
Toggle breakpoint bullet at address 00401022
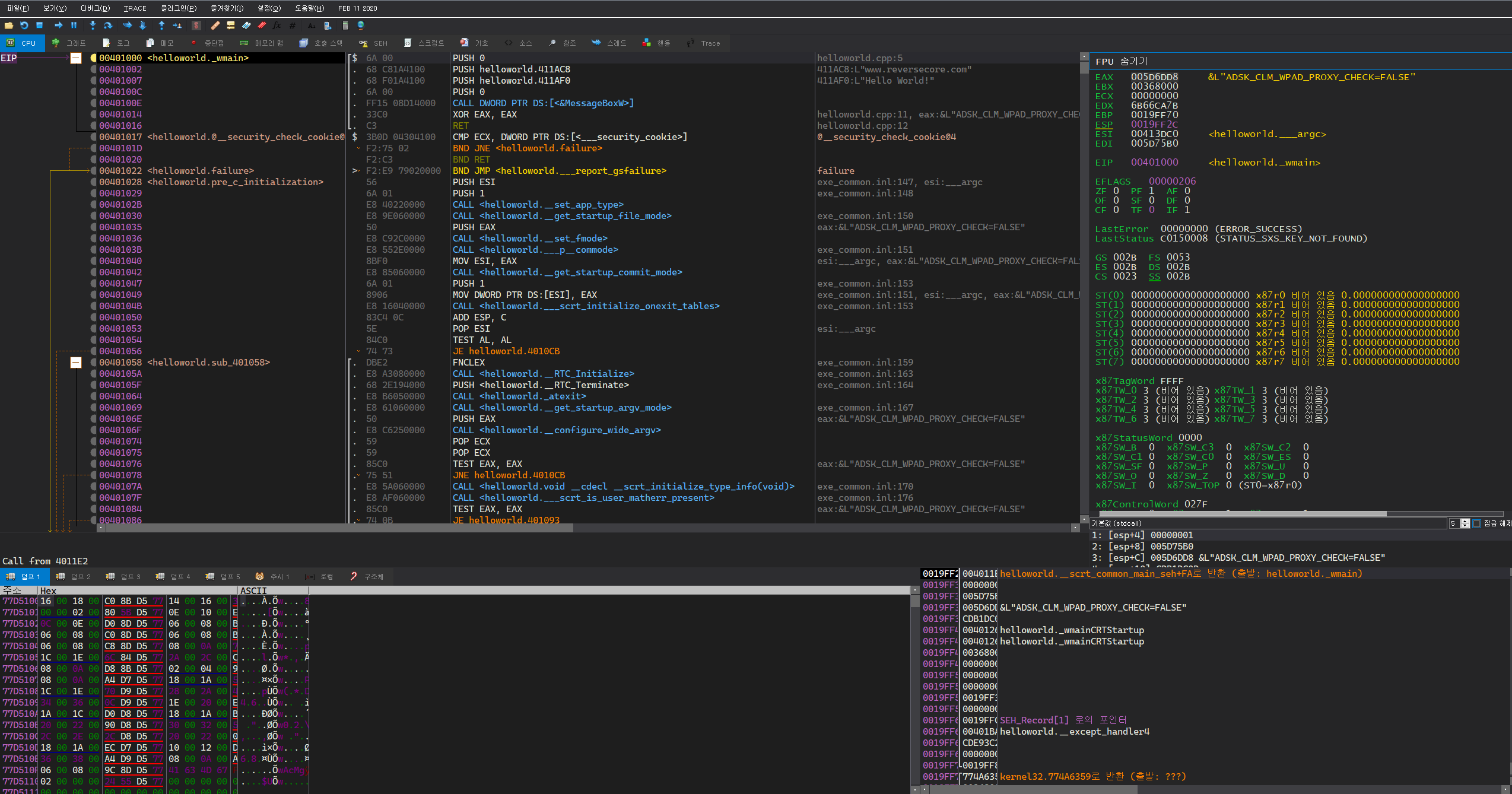point(93,171)
